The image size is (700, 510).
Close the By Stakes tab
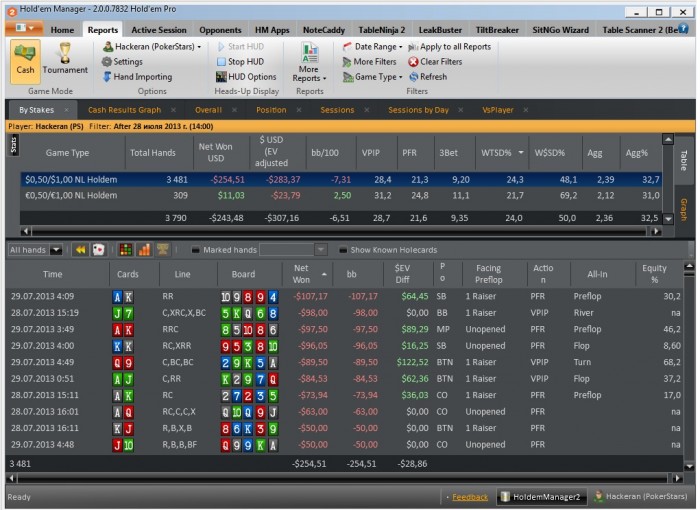[67, 110]
